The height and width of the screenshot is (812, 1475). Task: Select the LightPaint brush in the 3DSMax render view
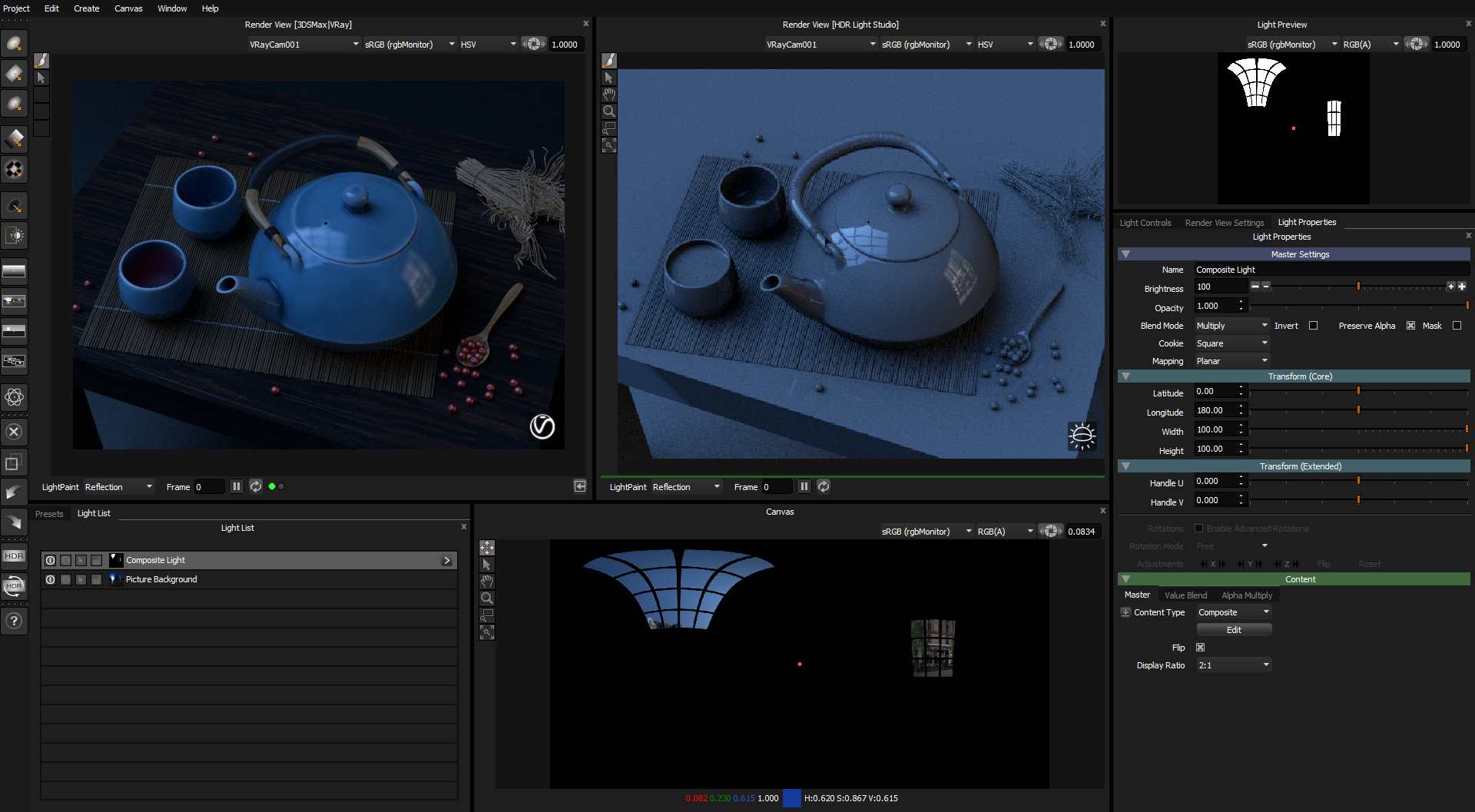[x=41, y=61]
